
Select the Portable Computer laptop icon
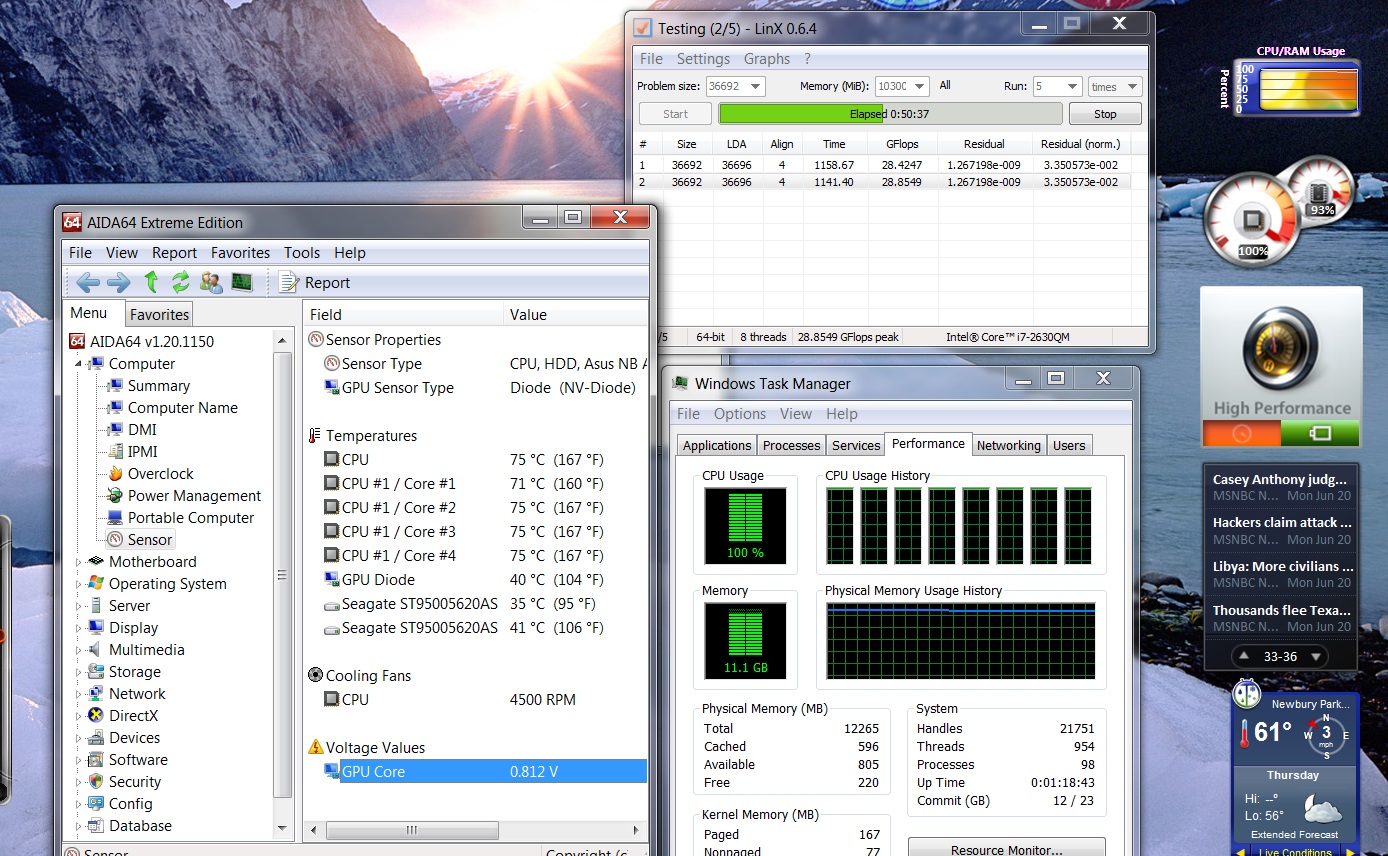pos(115,518)
